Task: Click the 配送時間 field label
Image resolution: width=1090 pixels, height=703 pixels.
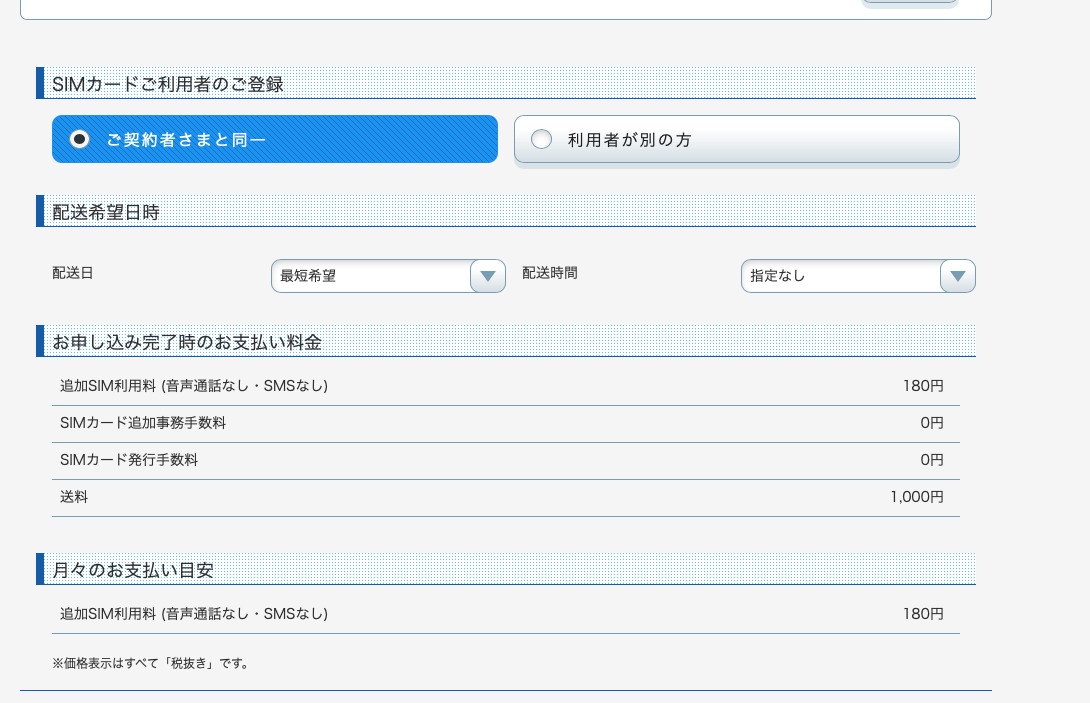Action: click(550, 272)
